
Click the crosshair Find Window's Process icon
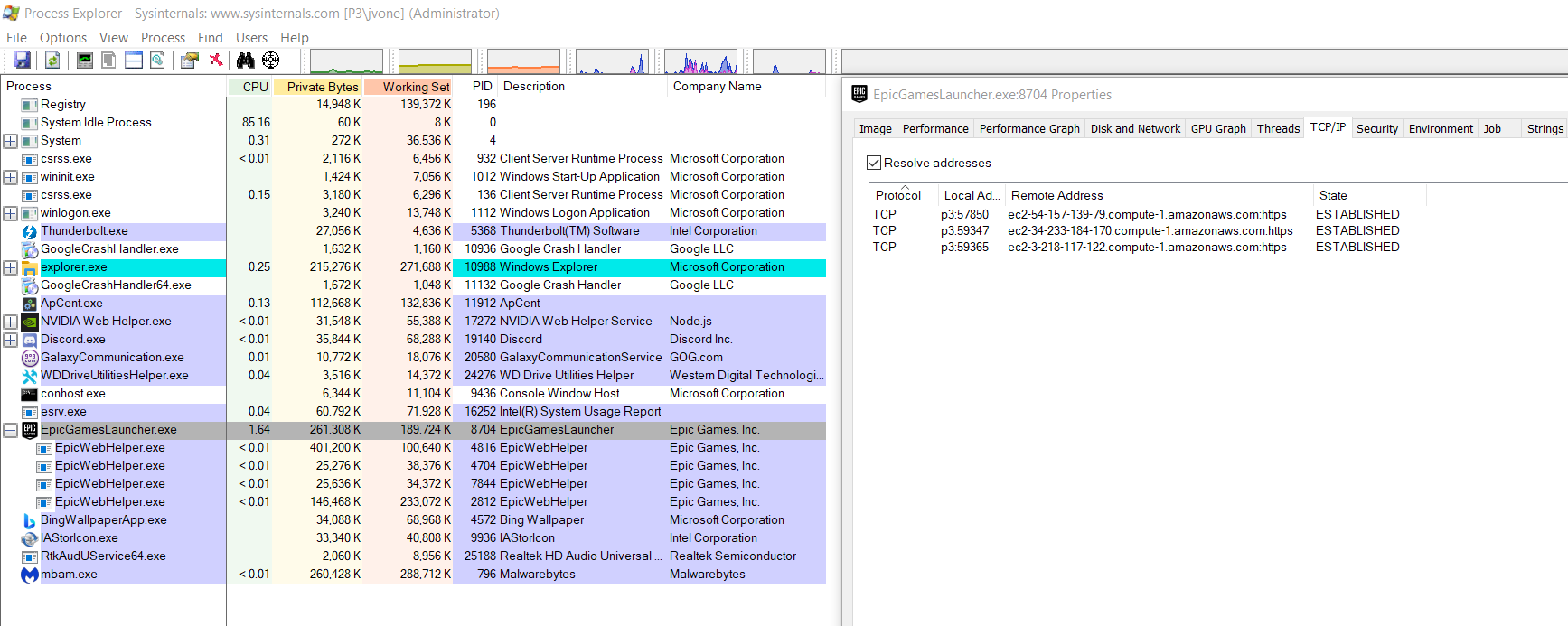coord(270,61)
